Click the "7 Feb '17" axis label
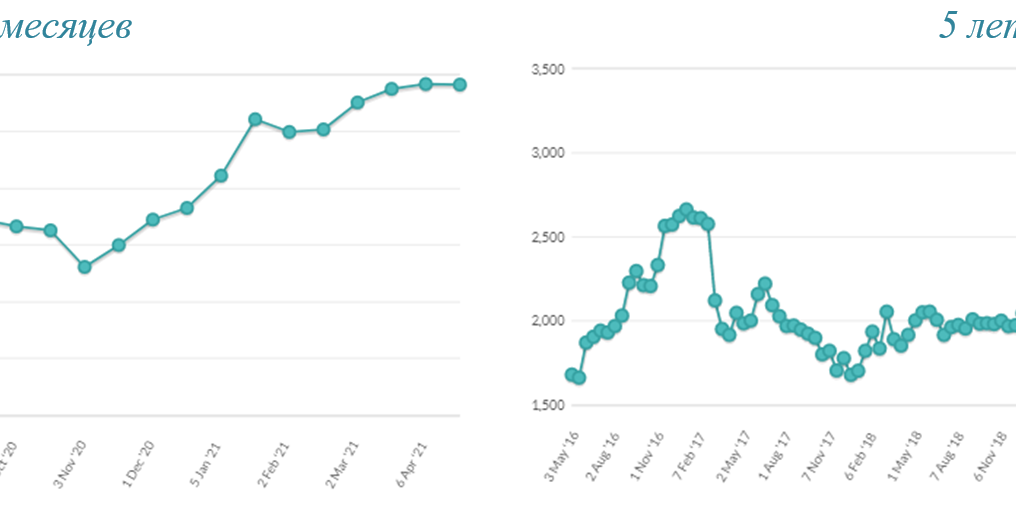The image size is (1016, 508). (x=692, y=458)
